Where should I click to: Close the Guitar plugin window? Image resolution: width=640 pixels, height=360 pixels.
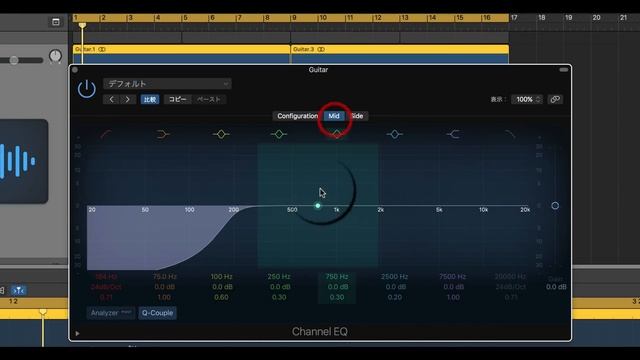click(x=75, y=70)
